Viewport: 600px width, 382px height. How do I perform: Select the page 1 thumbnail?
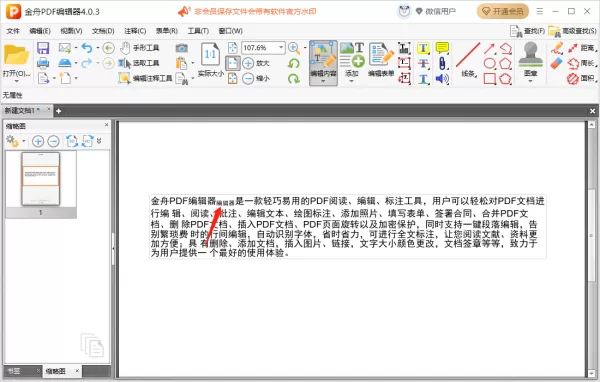click(41, 184)
